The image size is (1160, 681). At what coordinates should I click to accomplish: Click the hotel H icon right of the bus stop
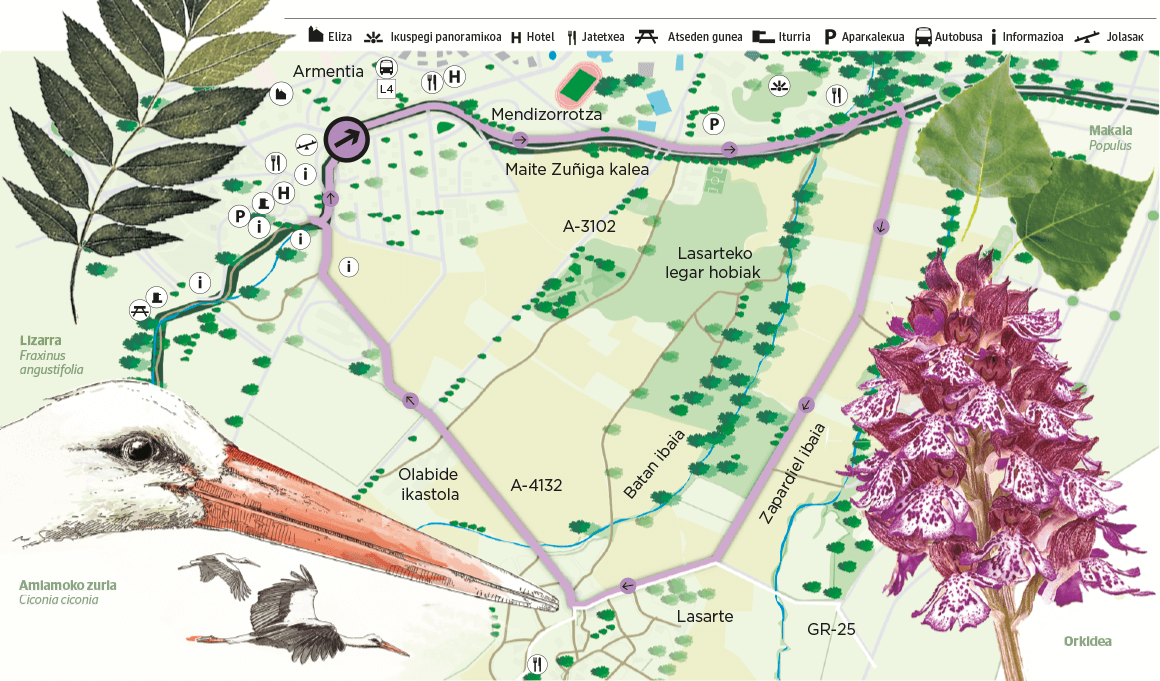pos(454,76)
